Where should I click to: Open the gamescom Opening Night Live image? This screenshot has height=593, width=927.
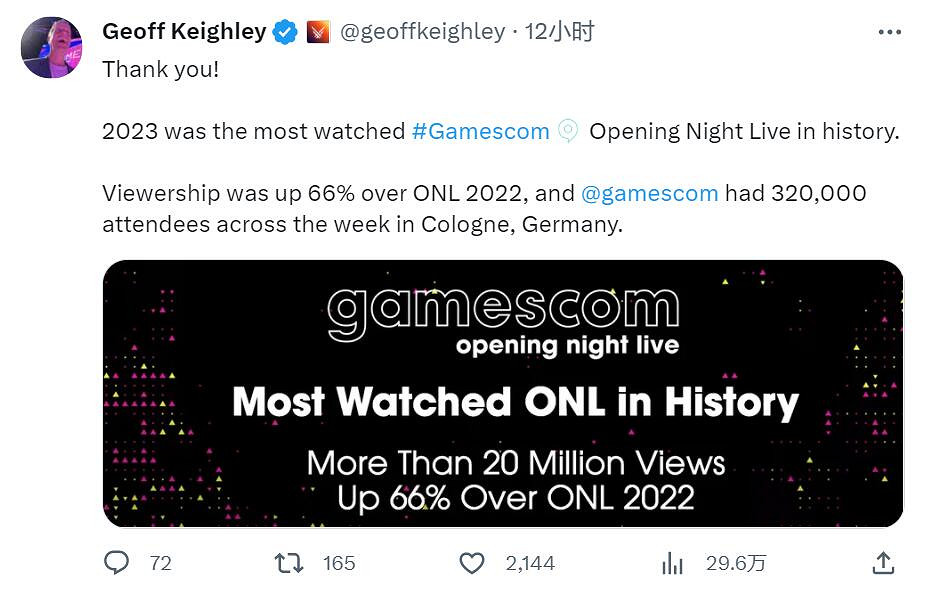click(503, 393)
